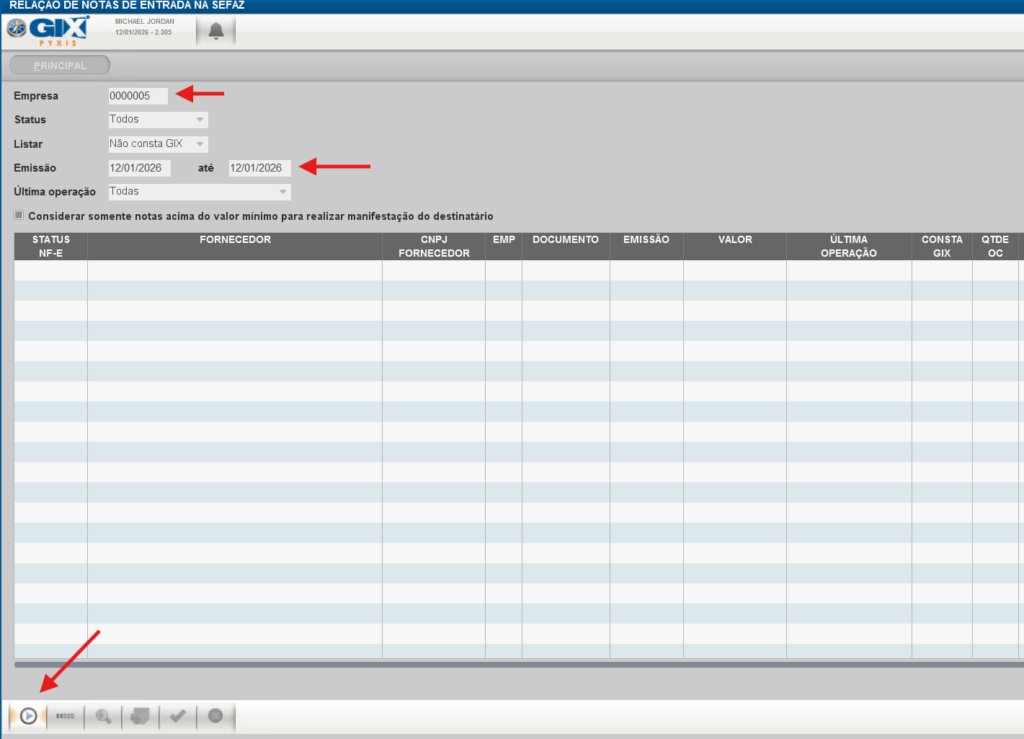Select the PRINCIPAL tab
1024x739 pixels.
click(59, 66)
